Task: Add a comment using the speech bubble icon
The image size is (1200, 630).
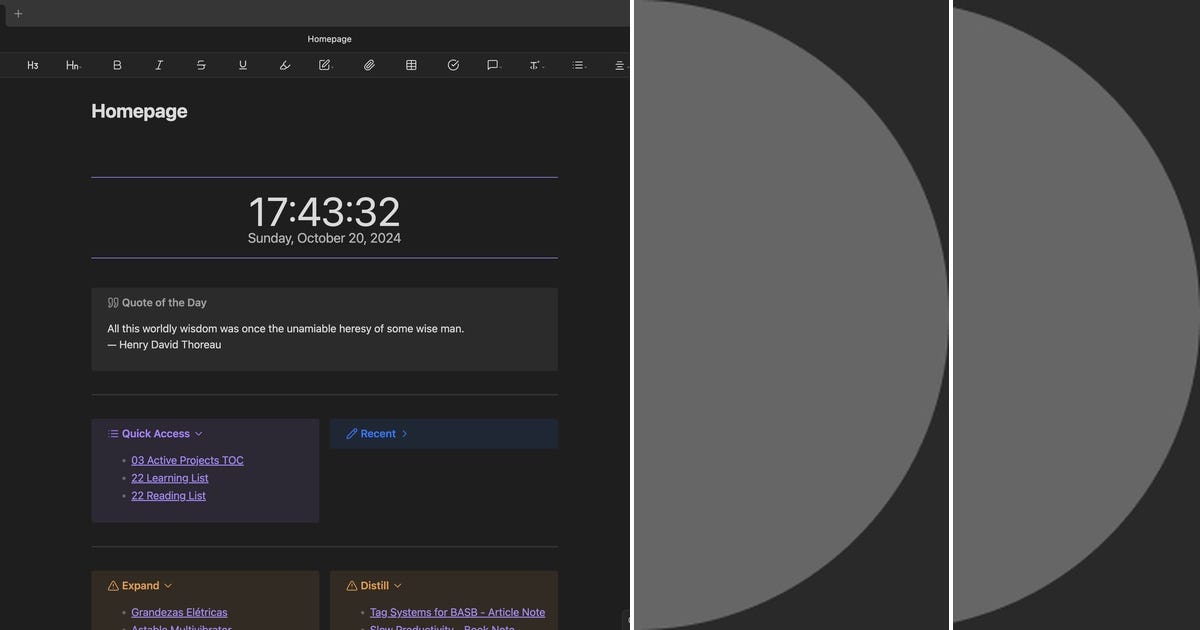Action: (492, 64)
